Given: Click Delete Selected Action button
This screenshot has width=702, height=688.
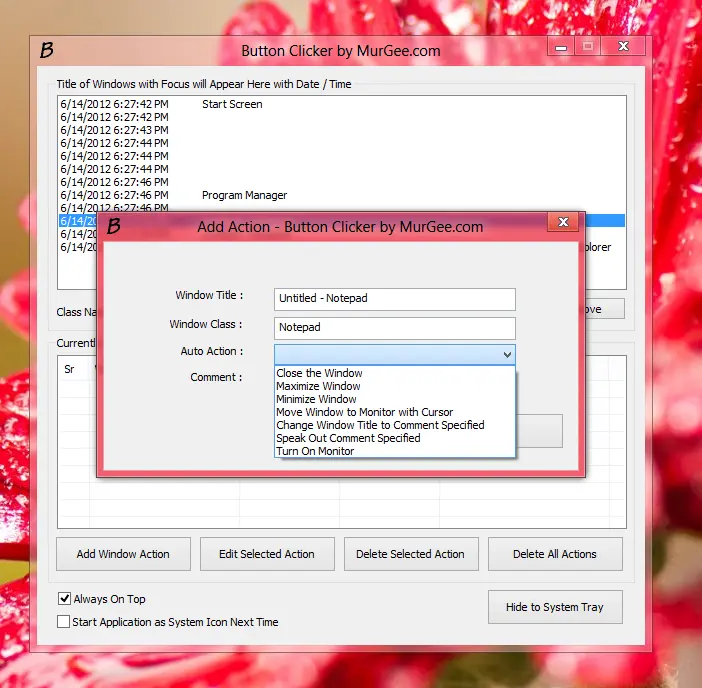Looking at the screenshot, I should (411, 554).
